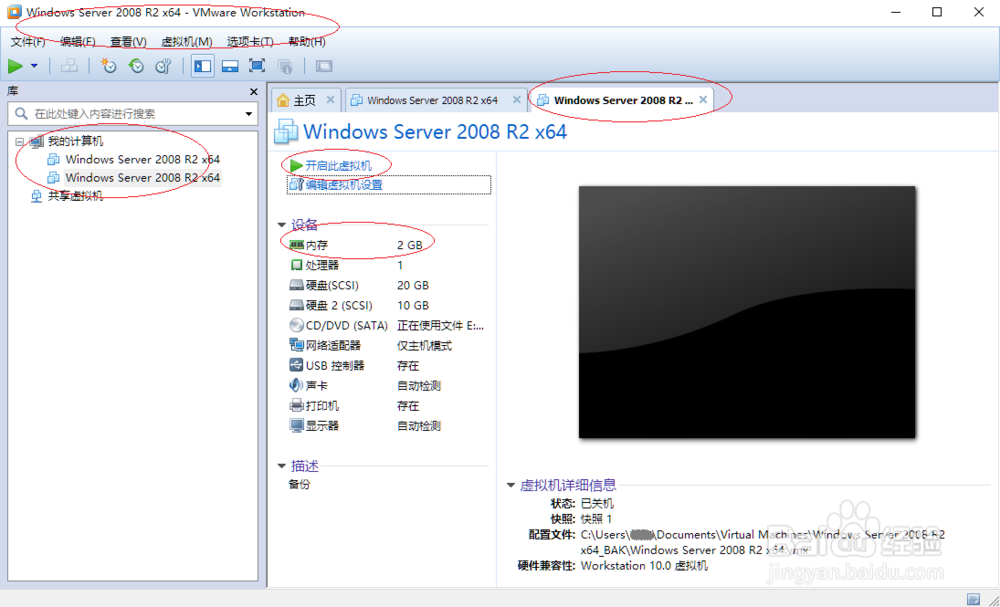Collapse the 我的计算机 tree node

pyautogui.click(x=19, y=142)
